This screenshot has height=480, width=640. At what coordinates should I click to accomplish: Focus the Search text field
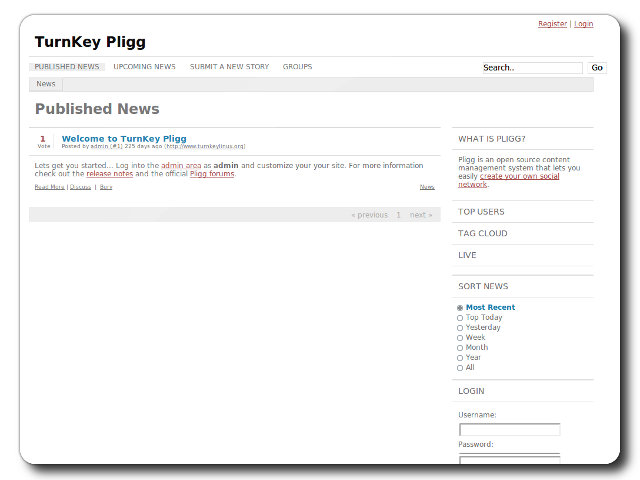coord(530,68)
